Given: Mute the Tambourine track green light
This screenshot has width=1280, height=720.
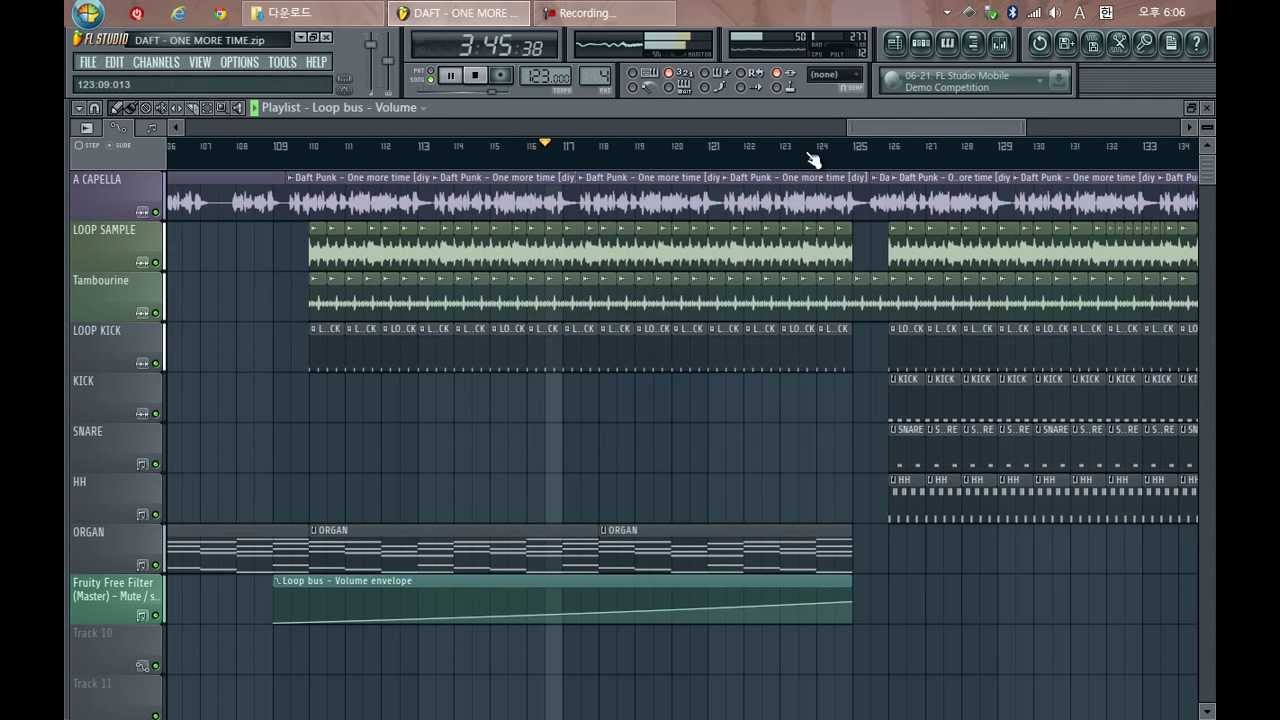Looking at the screenshot, I should [x=156, y=313].
